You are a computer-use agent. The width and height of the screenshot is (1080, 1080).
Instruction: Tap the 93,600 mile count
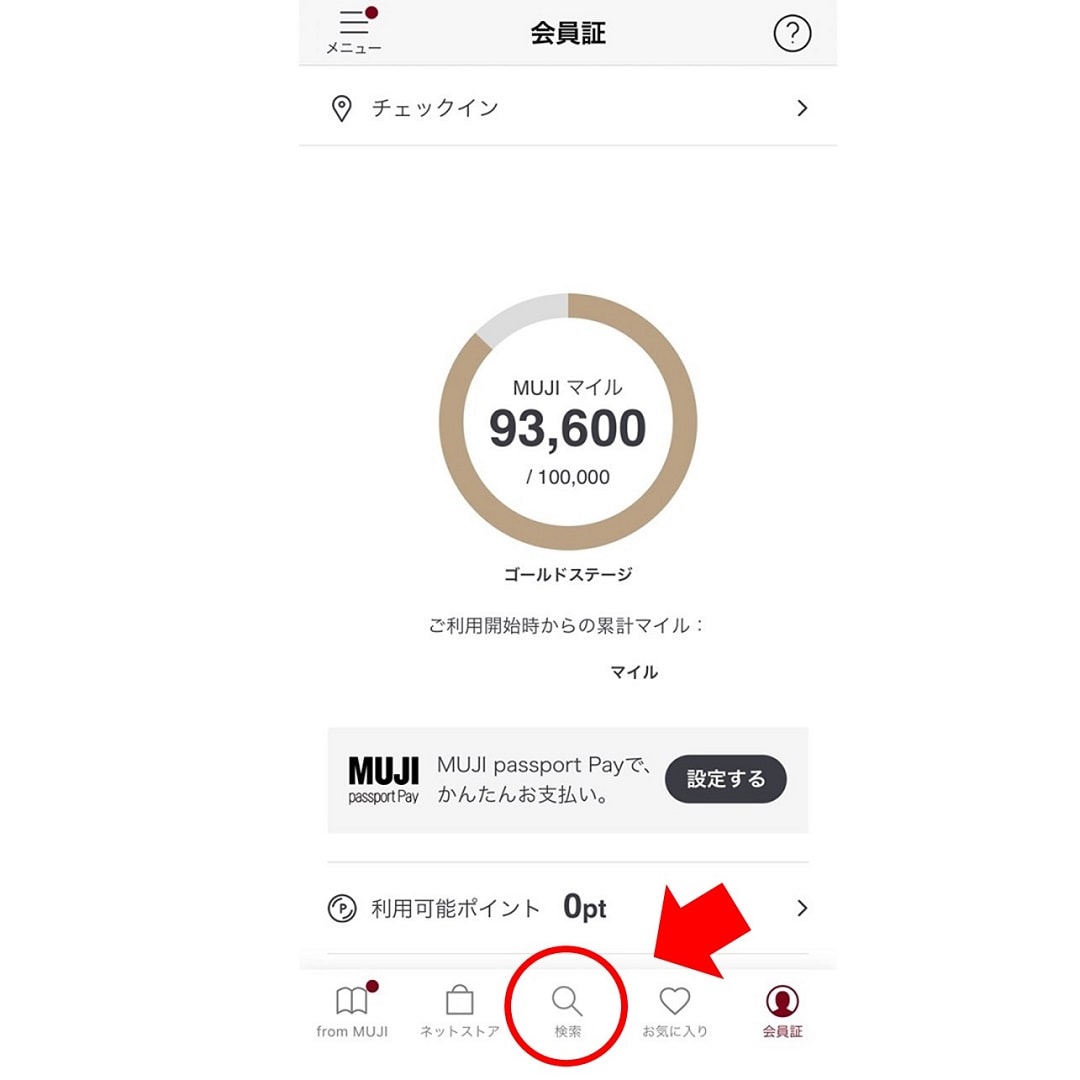(x=568, y=428)
